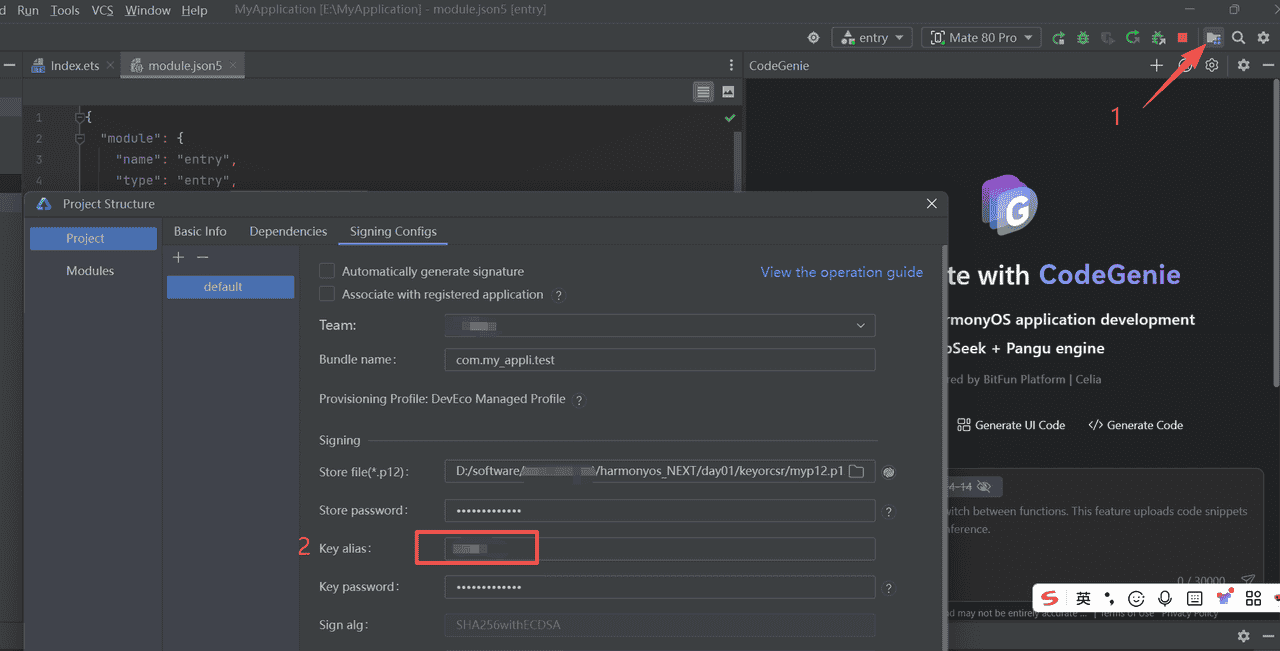Click help icon next to Store password

[x=889, y=512]
